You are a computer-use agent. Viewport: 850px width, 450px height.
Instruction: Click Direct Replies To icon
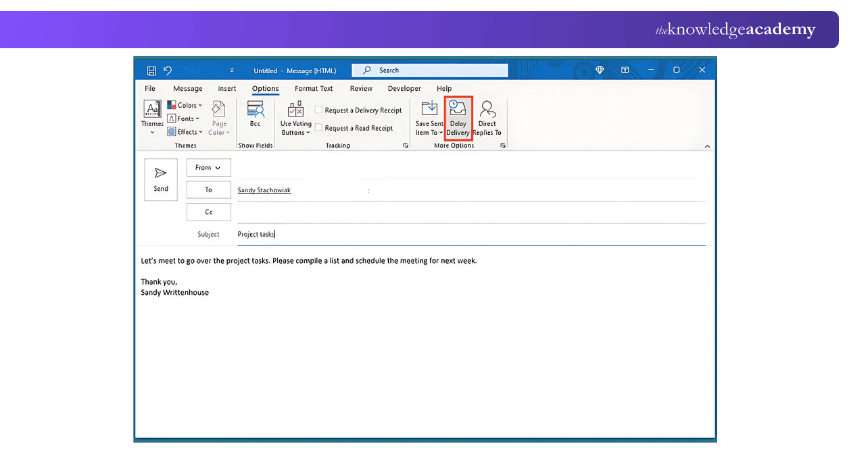click(x=487, y=118)
